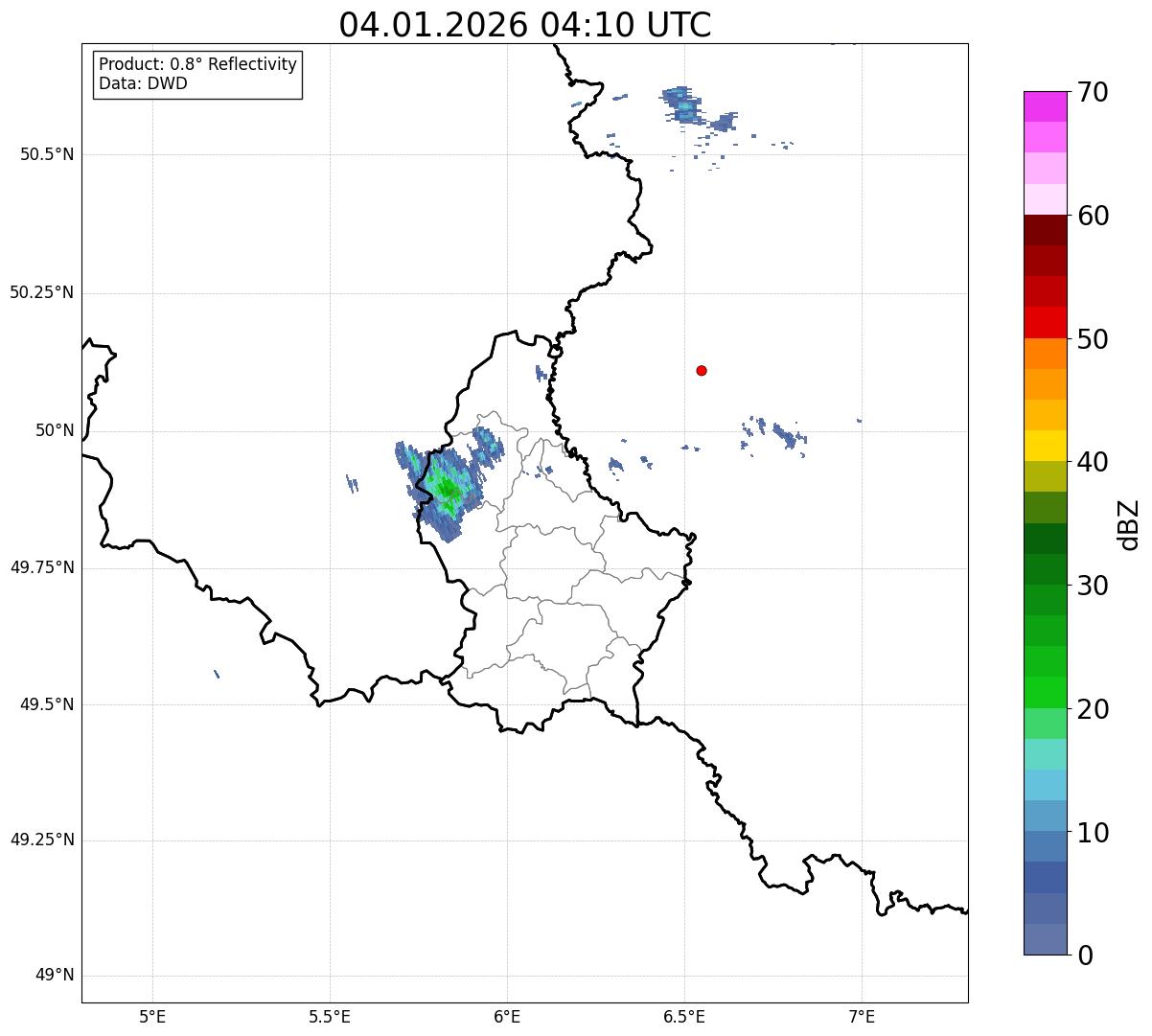Pick the magenta top colorbar segment
This screenshot has width=1152, height=1036.
tap(1045, 106)
